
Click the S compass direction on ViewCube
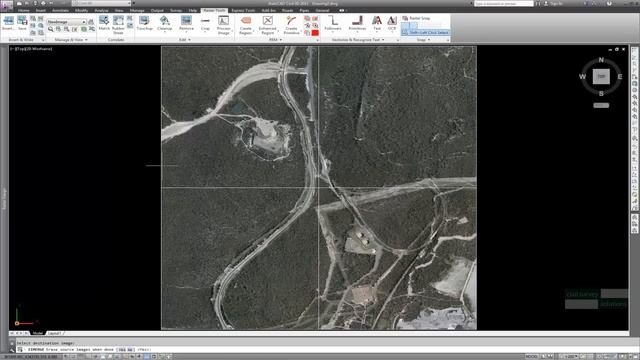coord(601,93)
